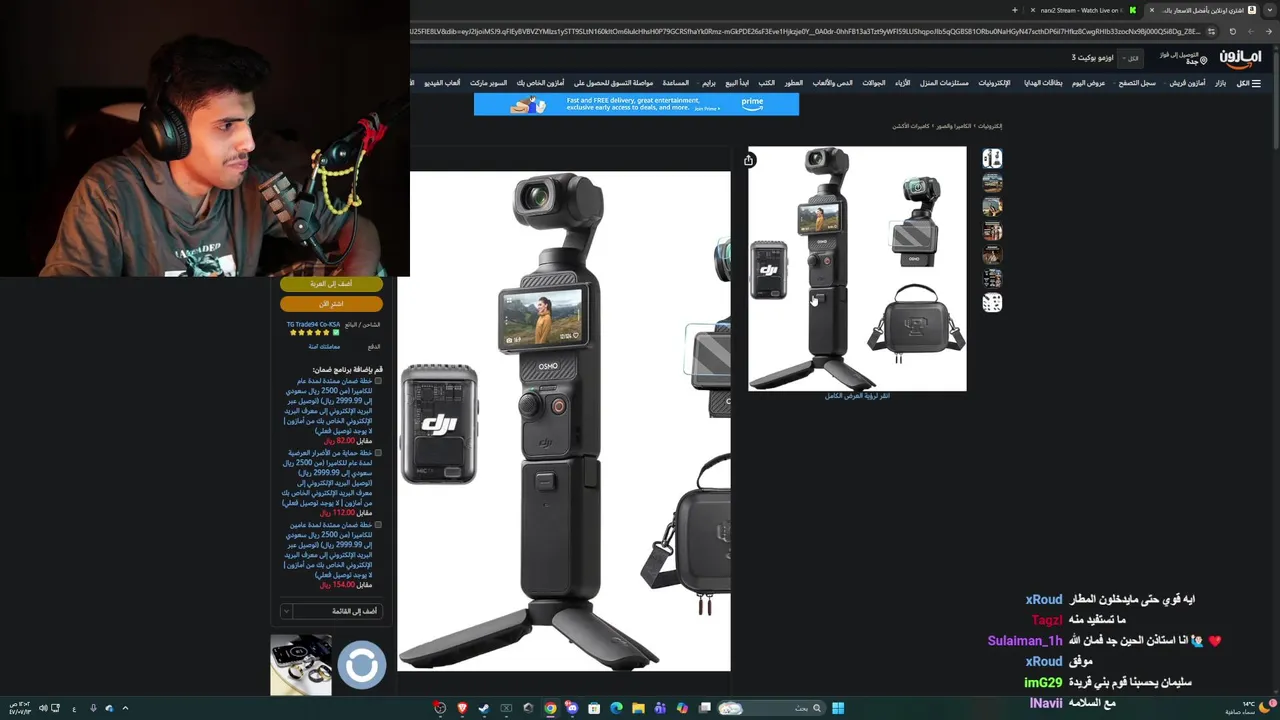The height and width of the screenshot is (720, 1280).
Task: Open the search category dropdown الكل
Action: (1131, 58)
